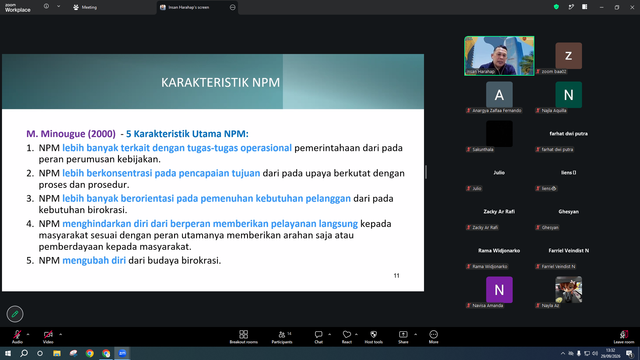
Task: Open Host tools shield icon
Action: tap(373, 334)
